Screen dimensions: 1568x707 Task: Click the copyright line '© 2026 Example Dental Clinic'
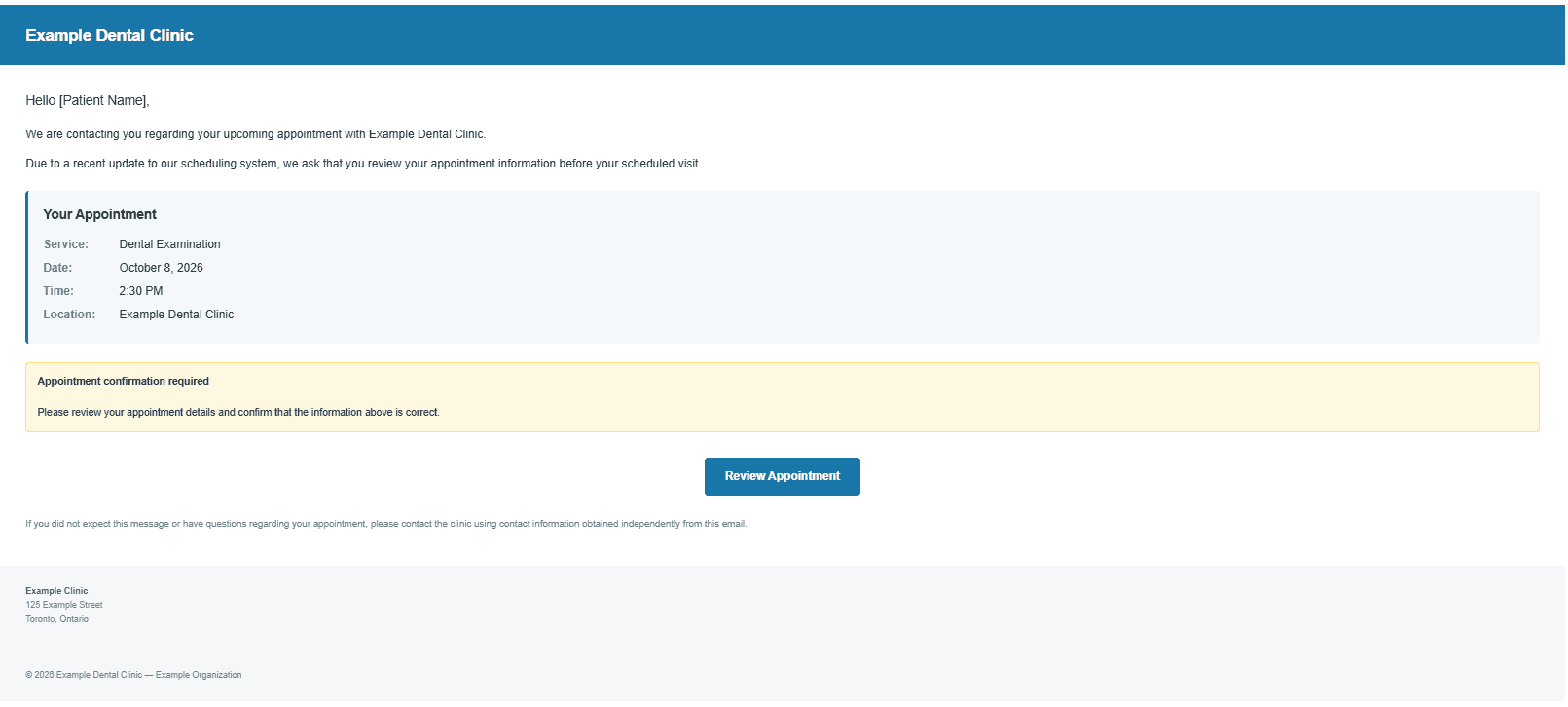coord(133,675)
